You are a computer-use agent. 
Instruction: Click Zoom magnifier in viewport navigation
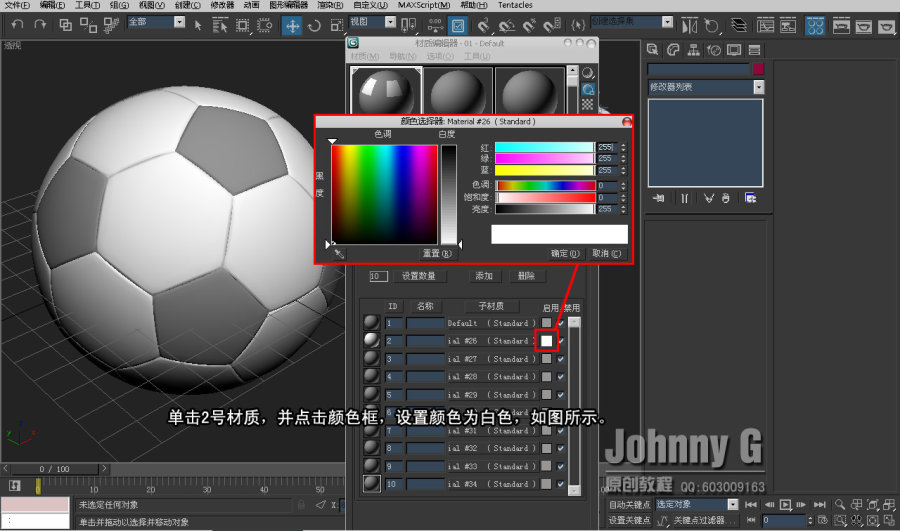coord(840,505)
